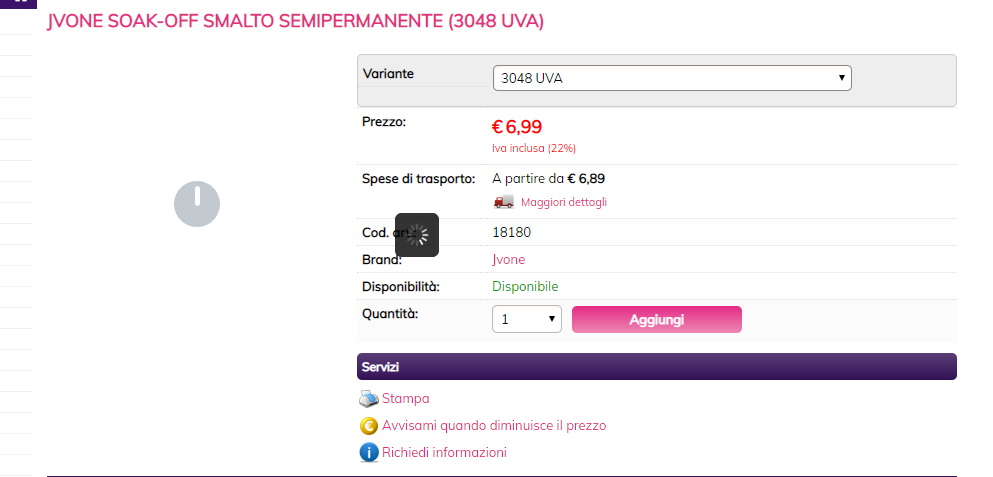Add product to cart with Aggiungi

tap(657, 319)
